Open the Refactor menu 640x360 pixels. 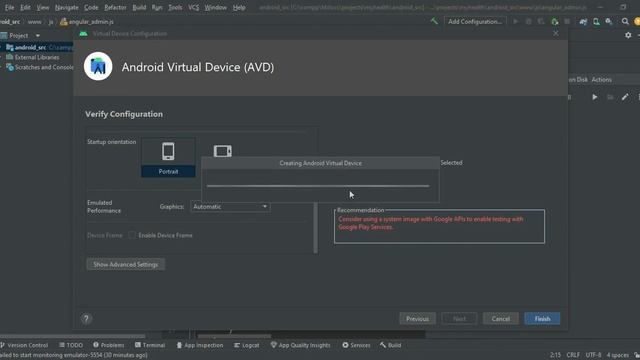tap(116, 7)
